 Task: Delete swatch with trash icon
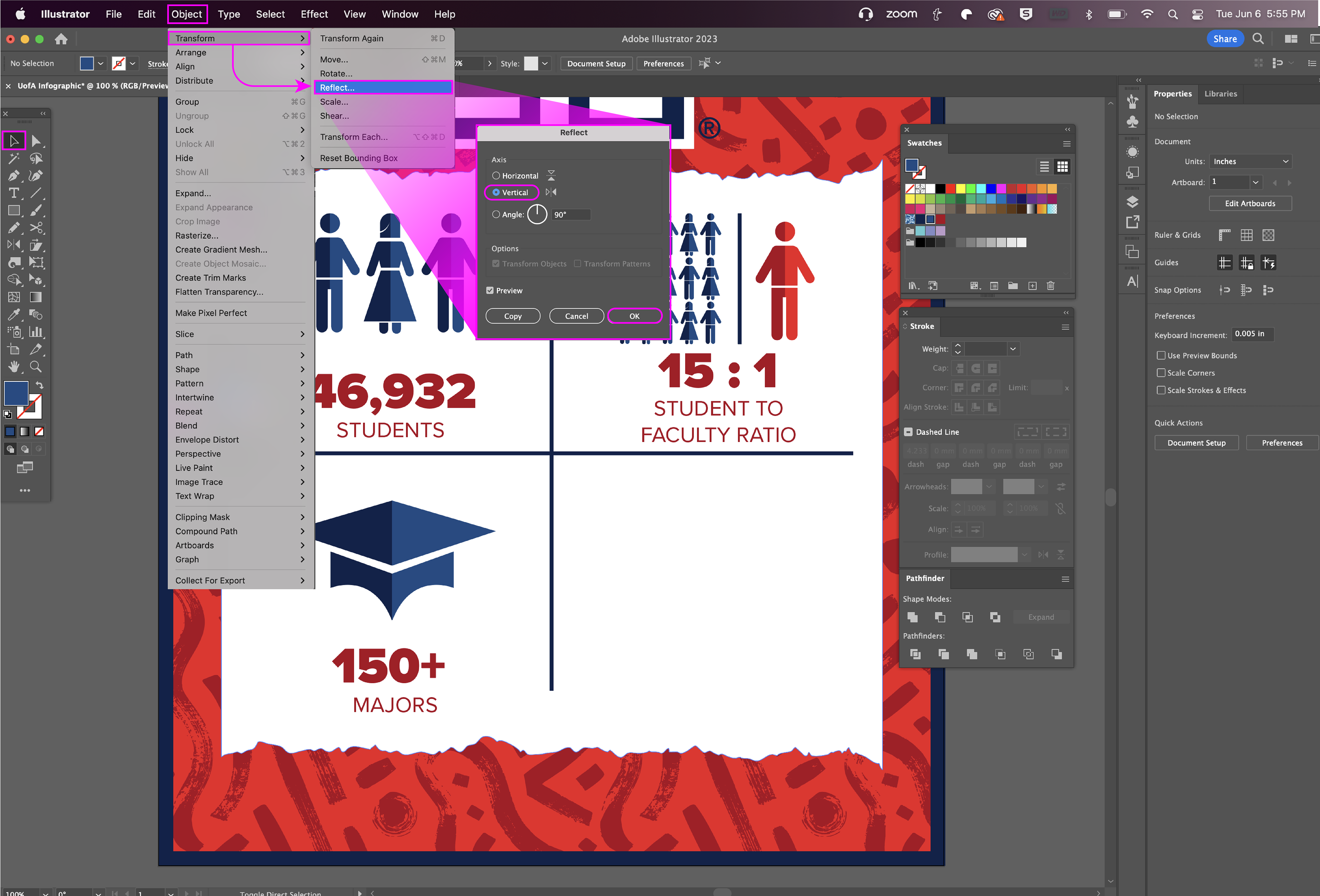[1050, 286]
